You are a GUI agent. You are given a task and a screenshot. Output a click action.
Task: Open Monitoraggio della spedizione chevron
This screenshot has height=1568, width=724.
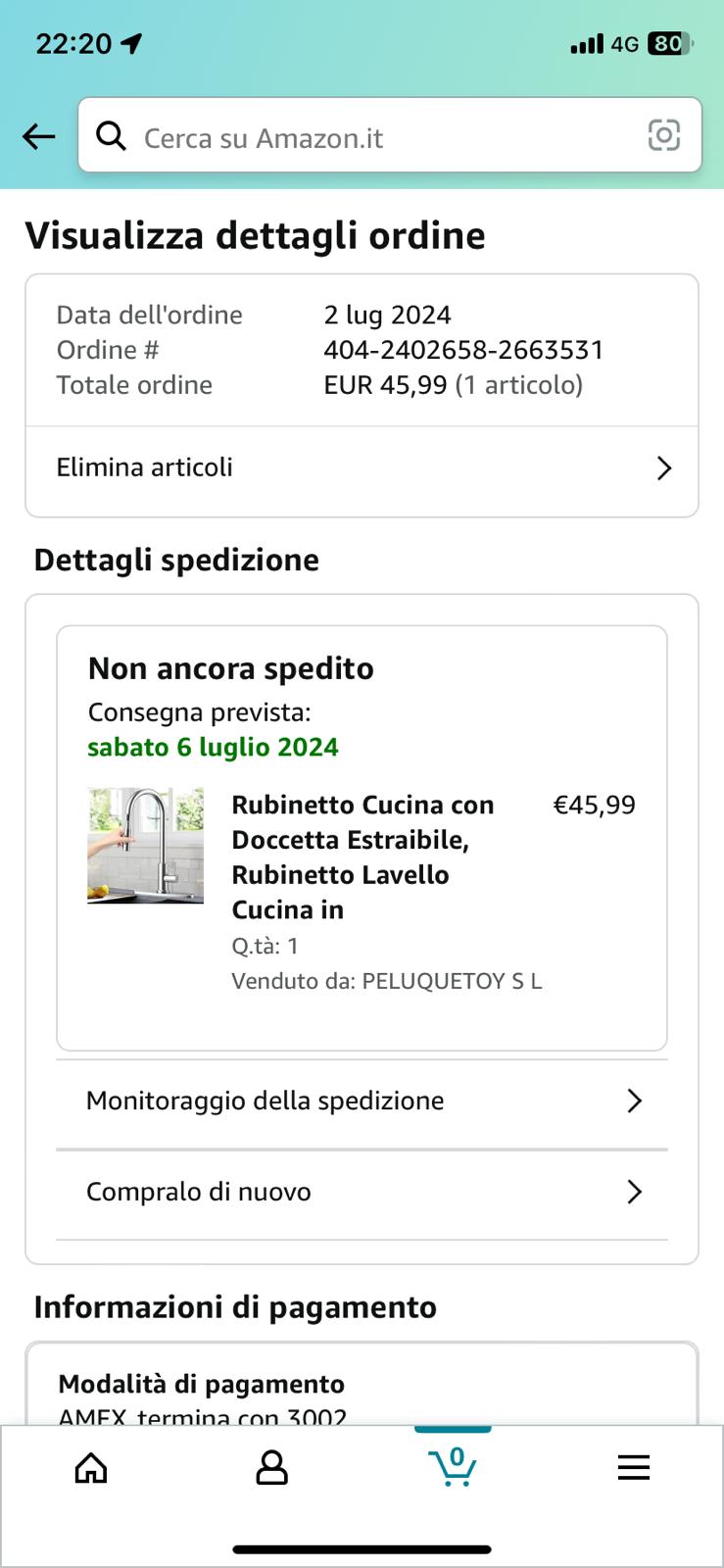[635, 1102]
